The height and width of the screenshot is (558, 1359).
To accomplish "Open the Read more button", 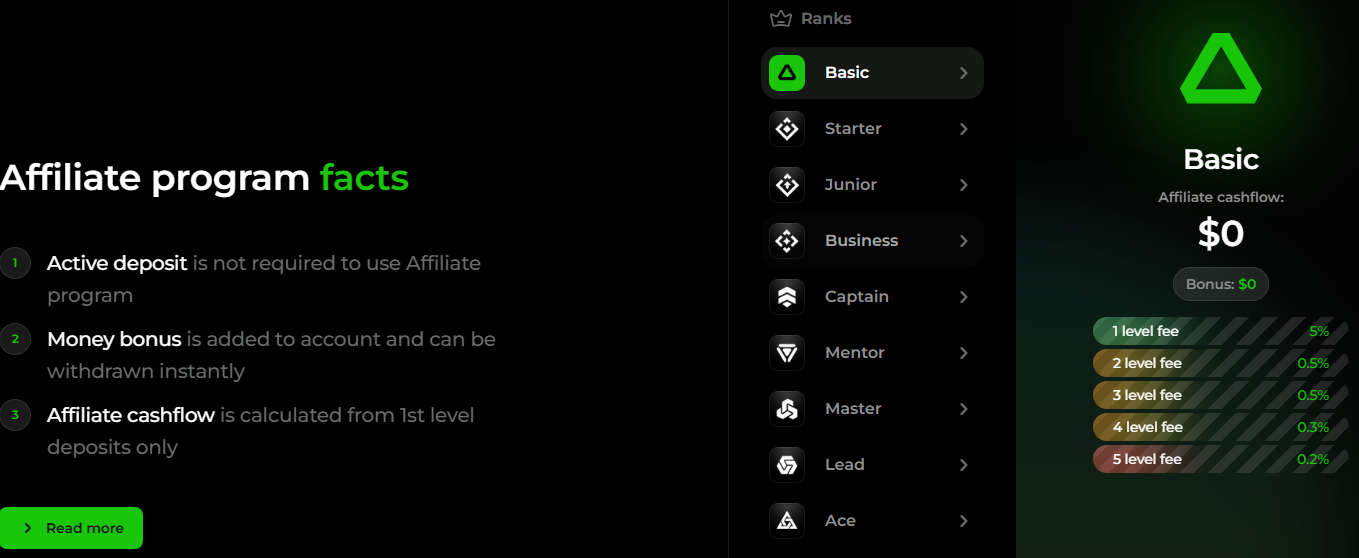I will pyautogui.click(x=72, y=528).
